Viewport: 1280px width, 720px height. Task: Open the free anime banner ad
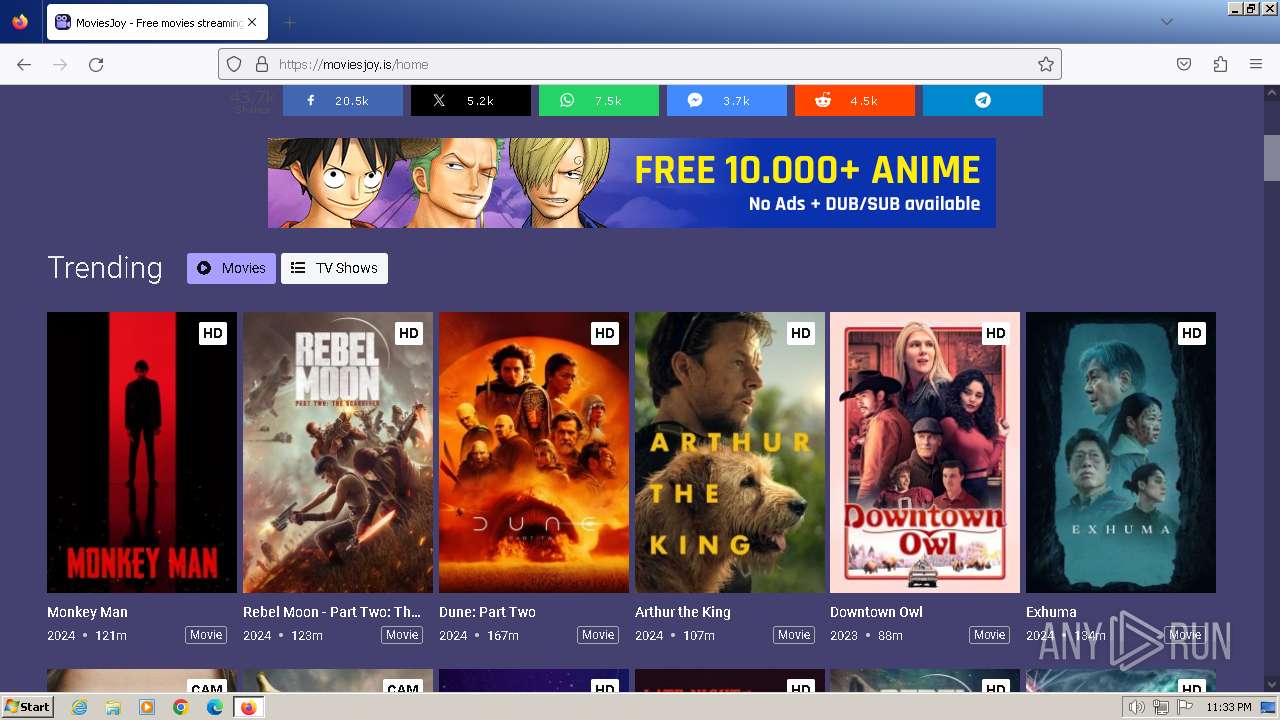[x=631, y=183]
